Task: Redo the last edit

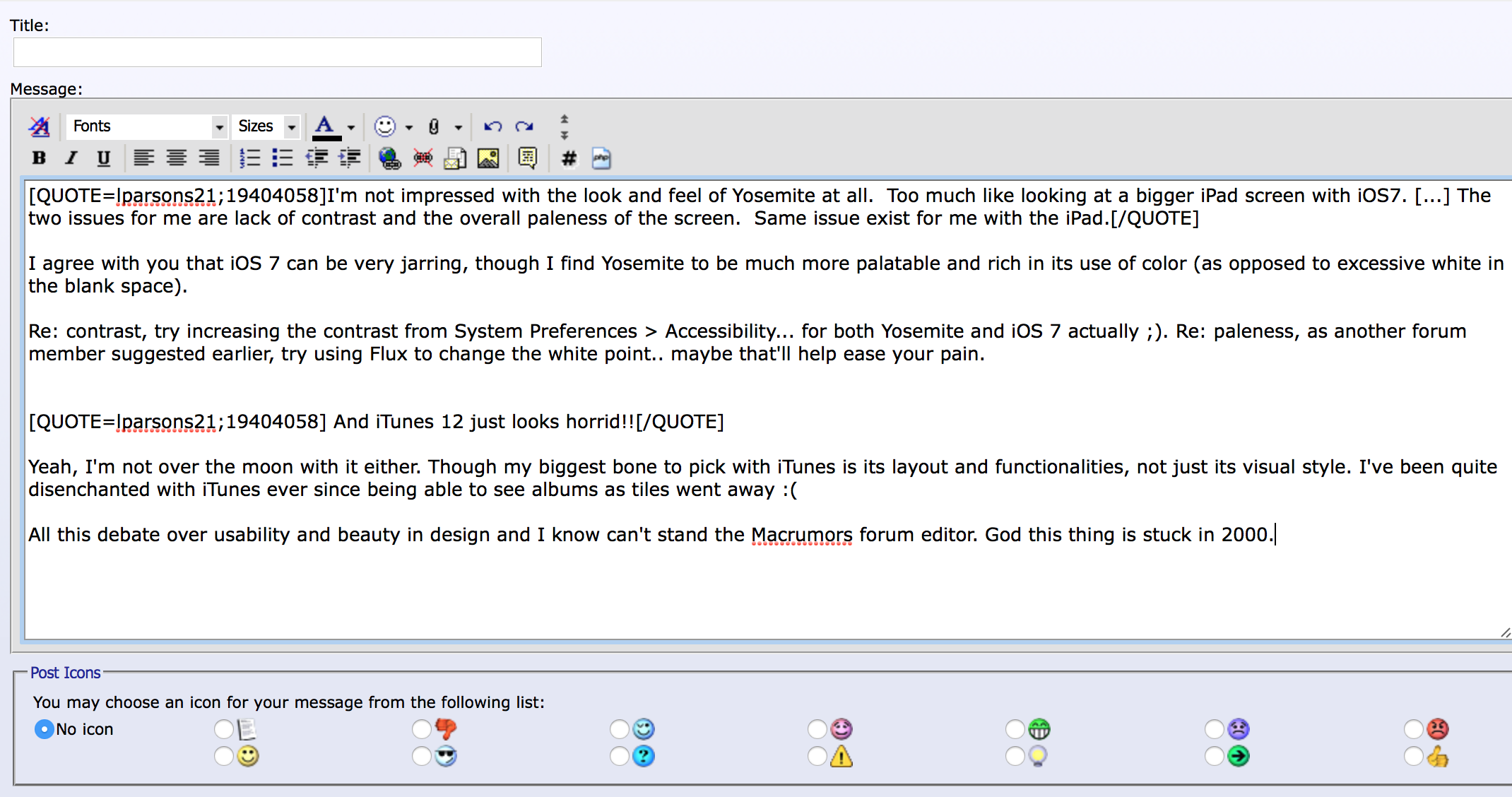Action: 524,126
